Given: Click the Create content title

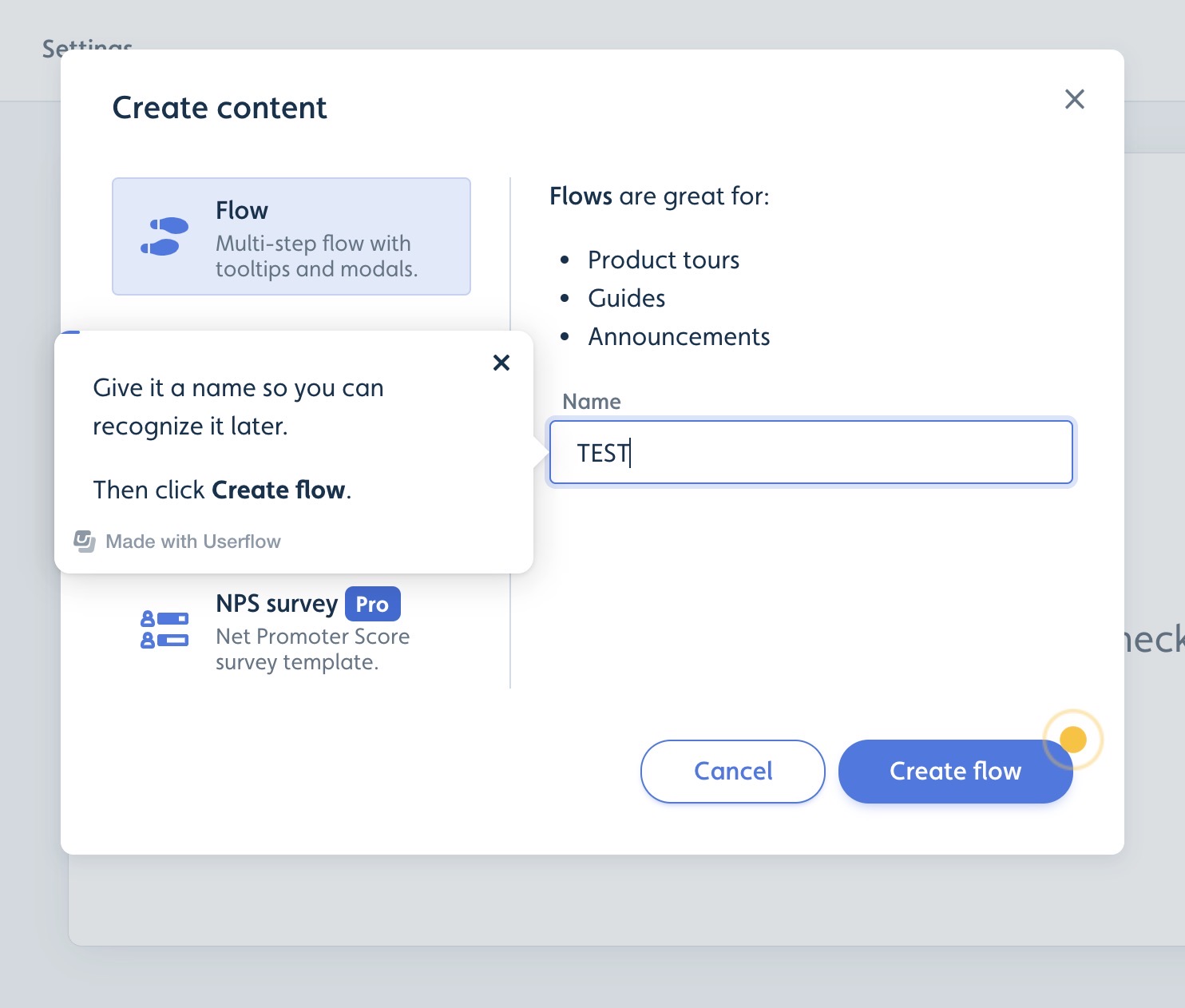Looking at the screenshot, I should pos(220,107).
